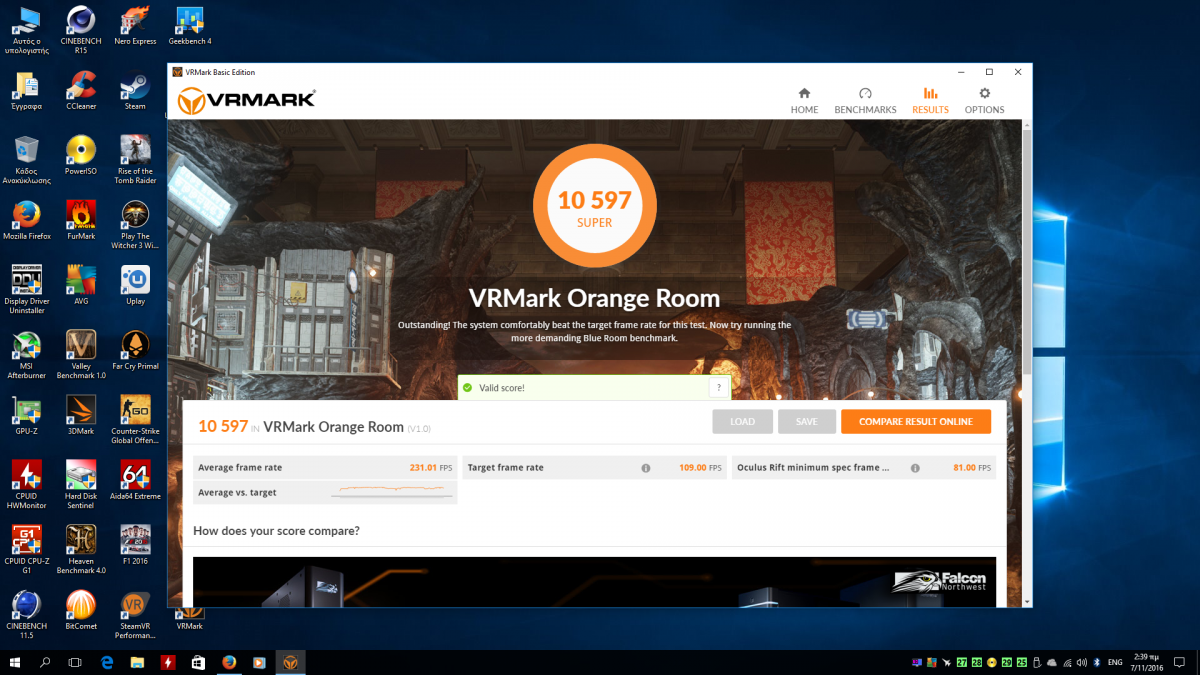Select the F1 2016 desktop icon
Screen dimensions: 1200x675
[135, 546]
